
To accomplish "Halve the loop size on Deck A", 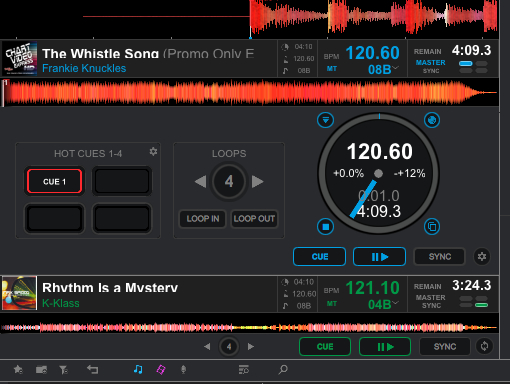I will 200,182.
